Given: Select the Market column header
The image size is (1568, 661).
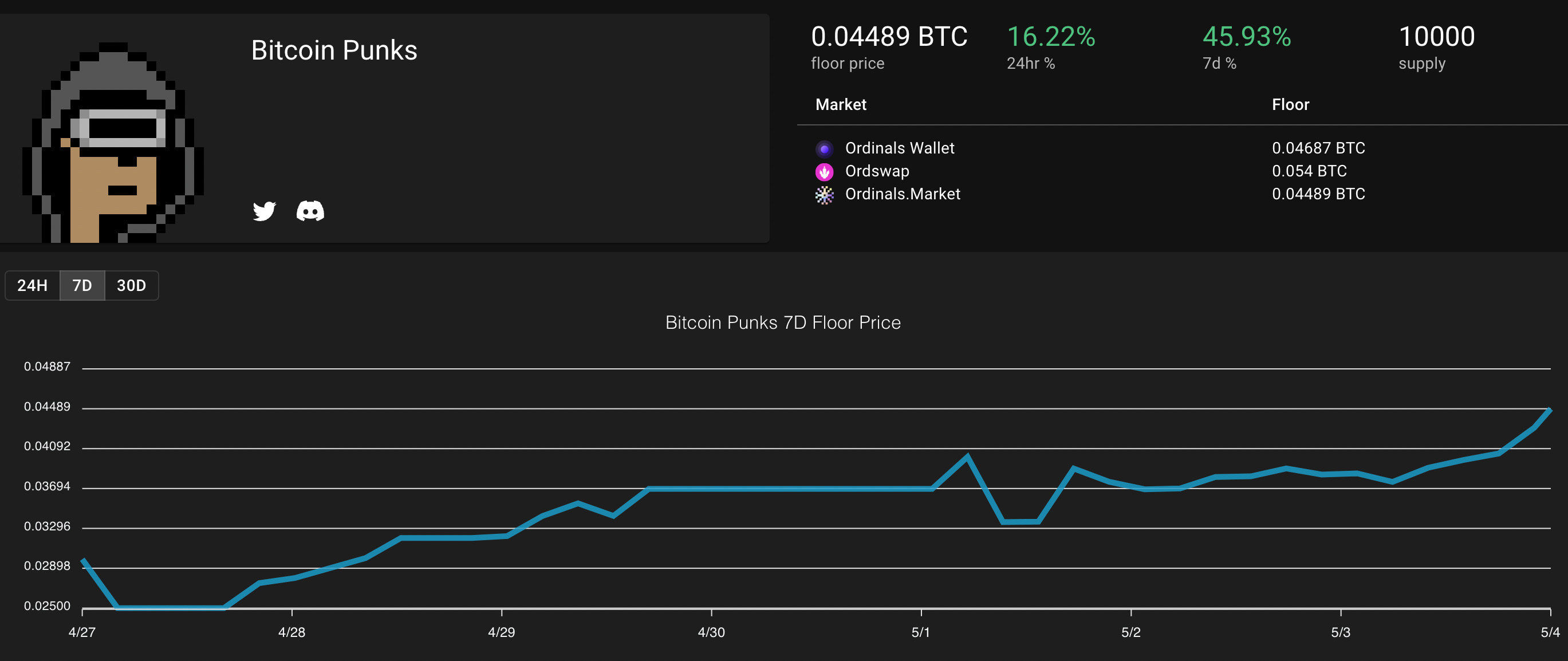Looking at the screenshot, I should click(x=841, y=104).
